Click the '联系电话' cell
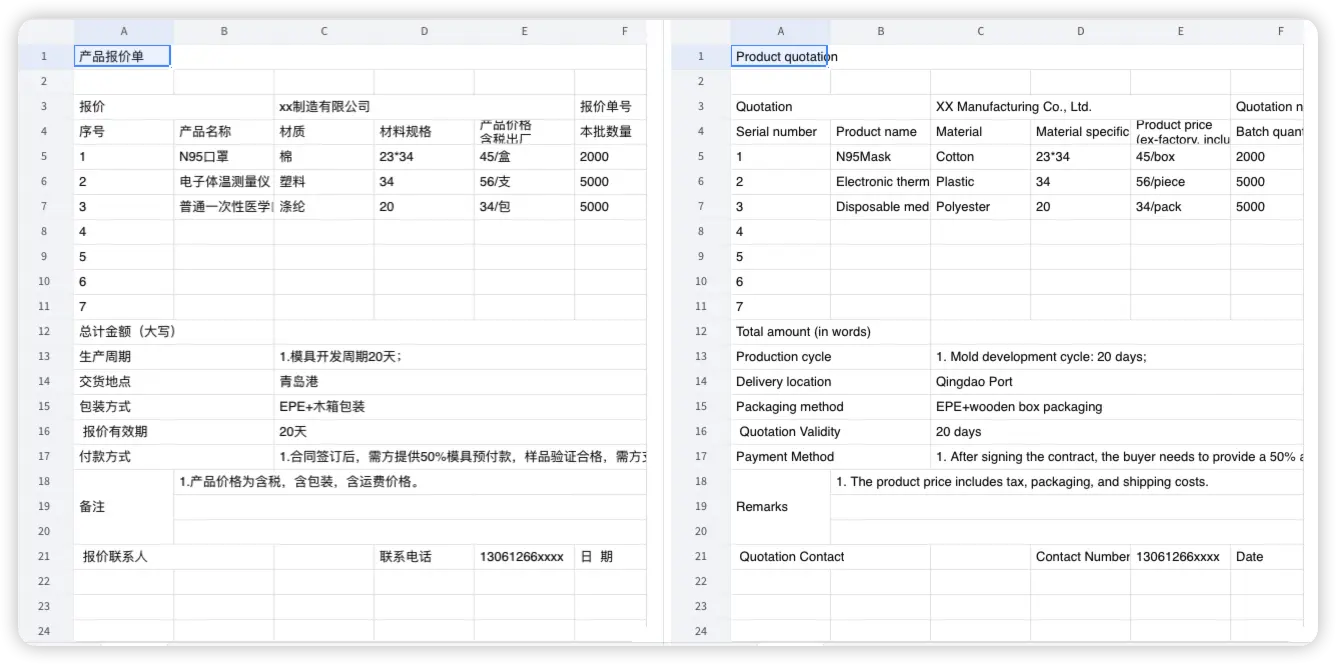Screen dimensions: 1336x664 (x=424, y=556)
